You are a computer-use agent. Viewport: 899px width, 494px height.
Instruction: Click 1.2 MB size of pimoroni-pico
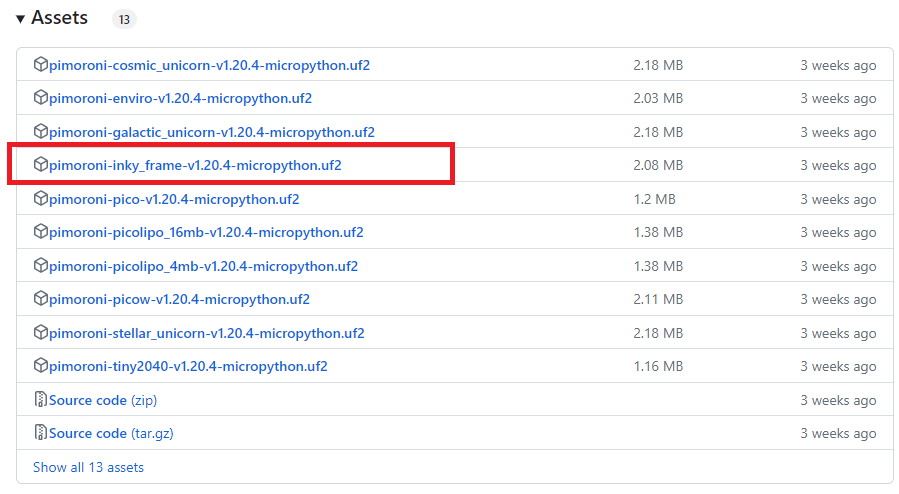655,199
